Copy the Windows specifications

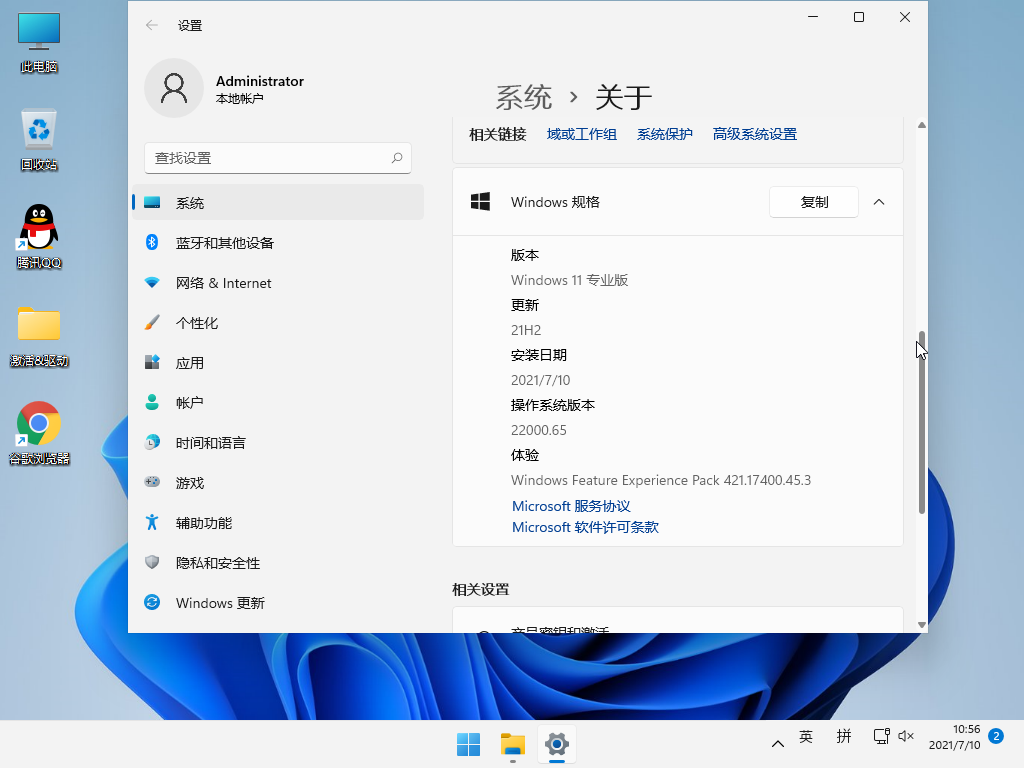814,202
